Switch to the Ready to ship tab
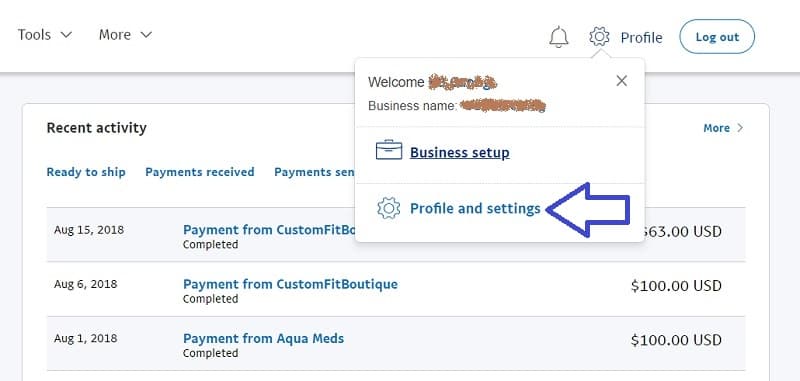The image size is (800, 381). tap(86, 172)
